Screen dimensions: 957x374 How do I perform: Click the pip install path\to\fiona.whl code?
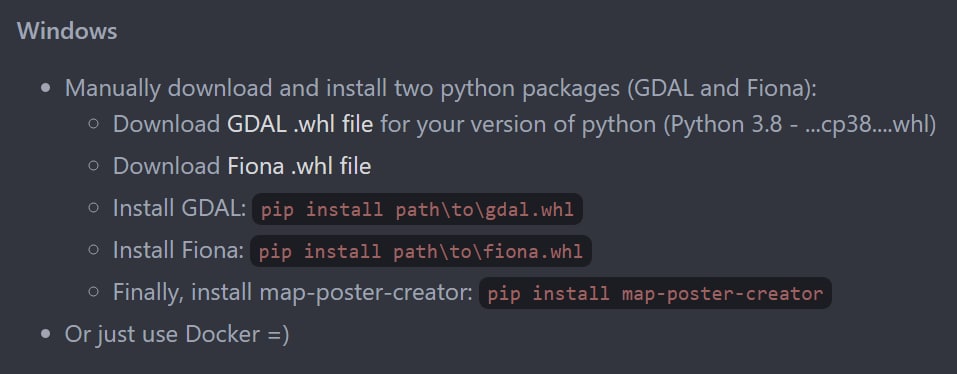tap(421, 251)
